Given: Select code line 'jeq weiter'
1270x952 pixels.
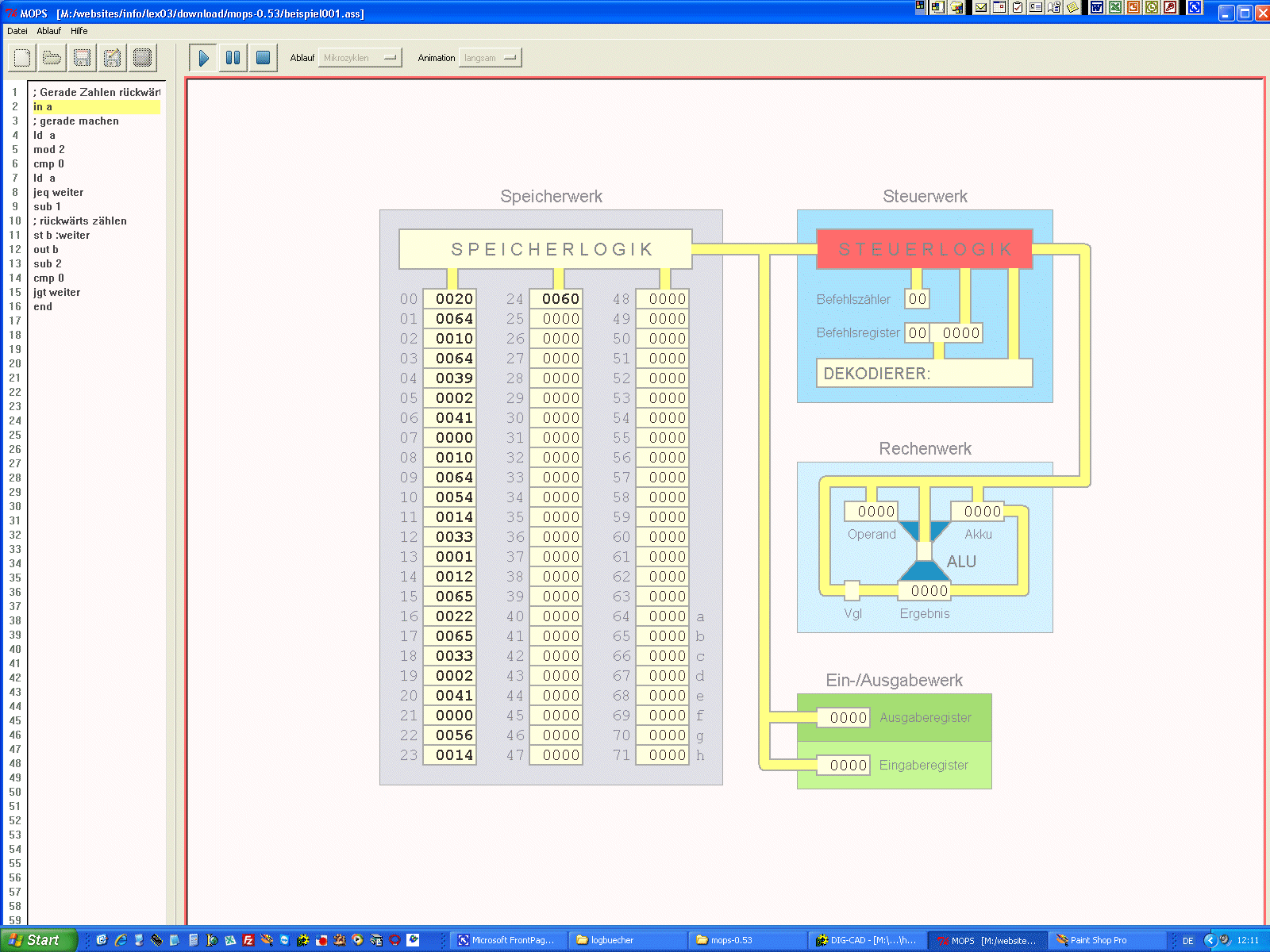Looking at the screenshot, I should tap(58, 192).
